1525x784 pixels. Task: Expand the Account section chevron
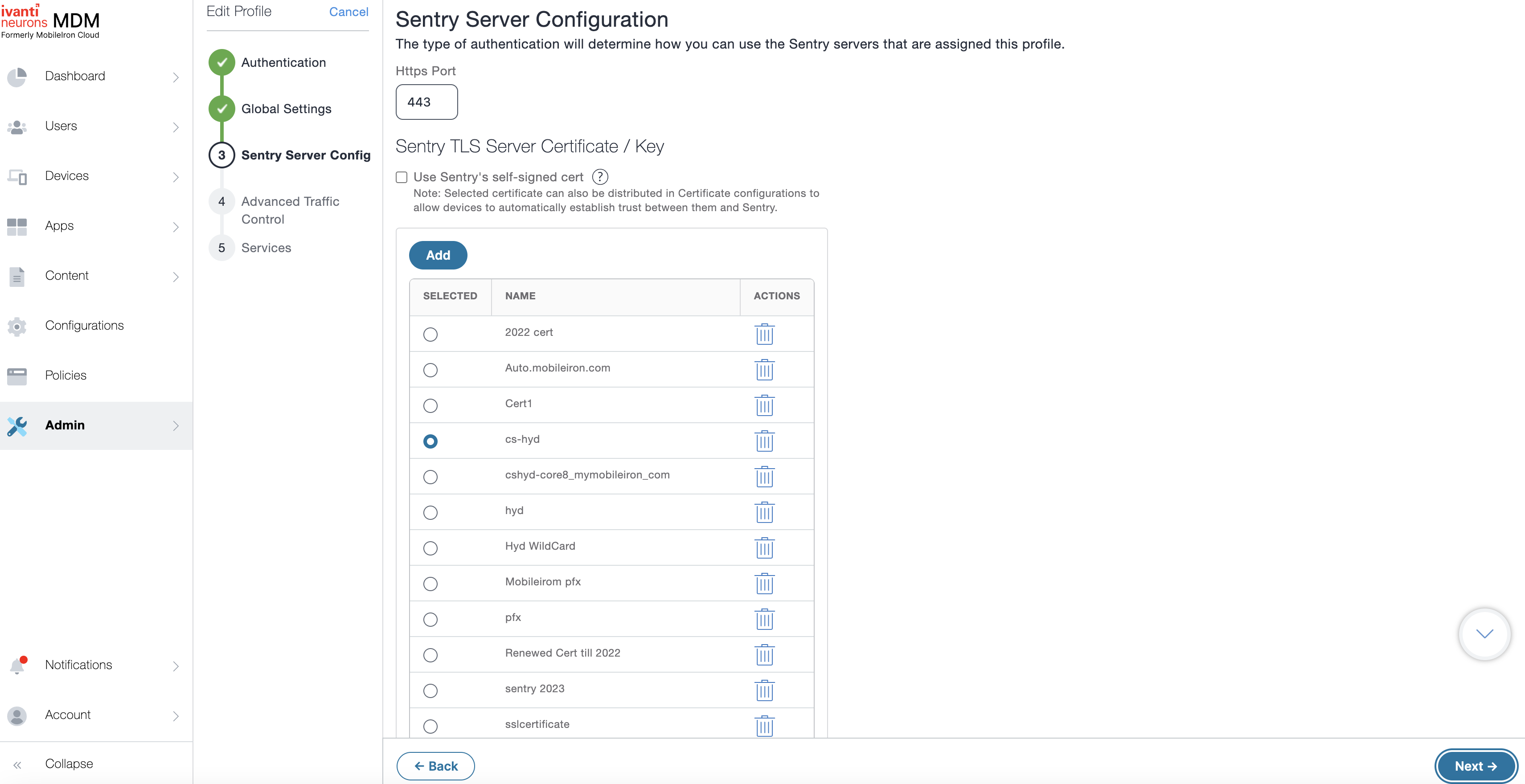point(175,716)
